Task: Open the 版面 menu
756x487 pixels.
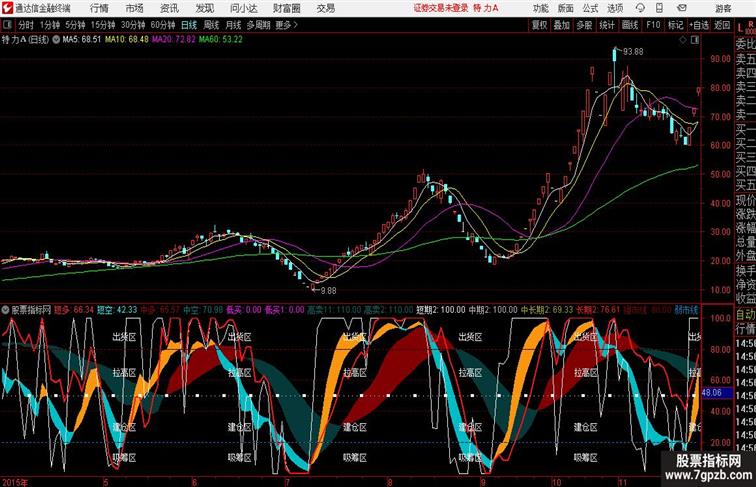Action: coord(566,8)
